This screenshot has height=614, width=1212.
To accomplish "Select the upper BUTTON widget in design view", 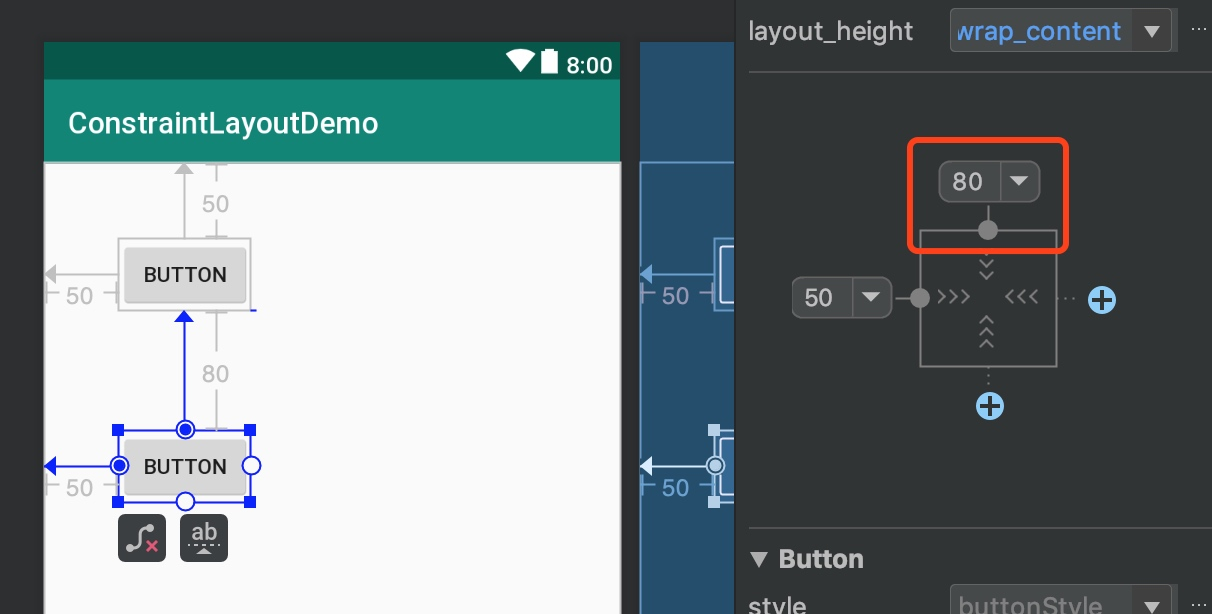I will 185,274.
